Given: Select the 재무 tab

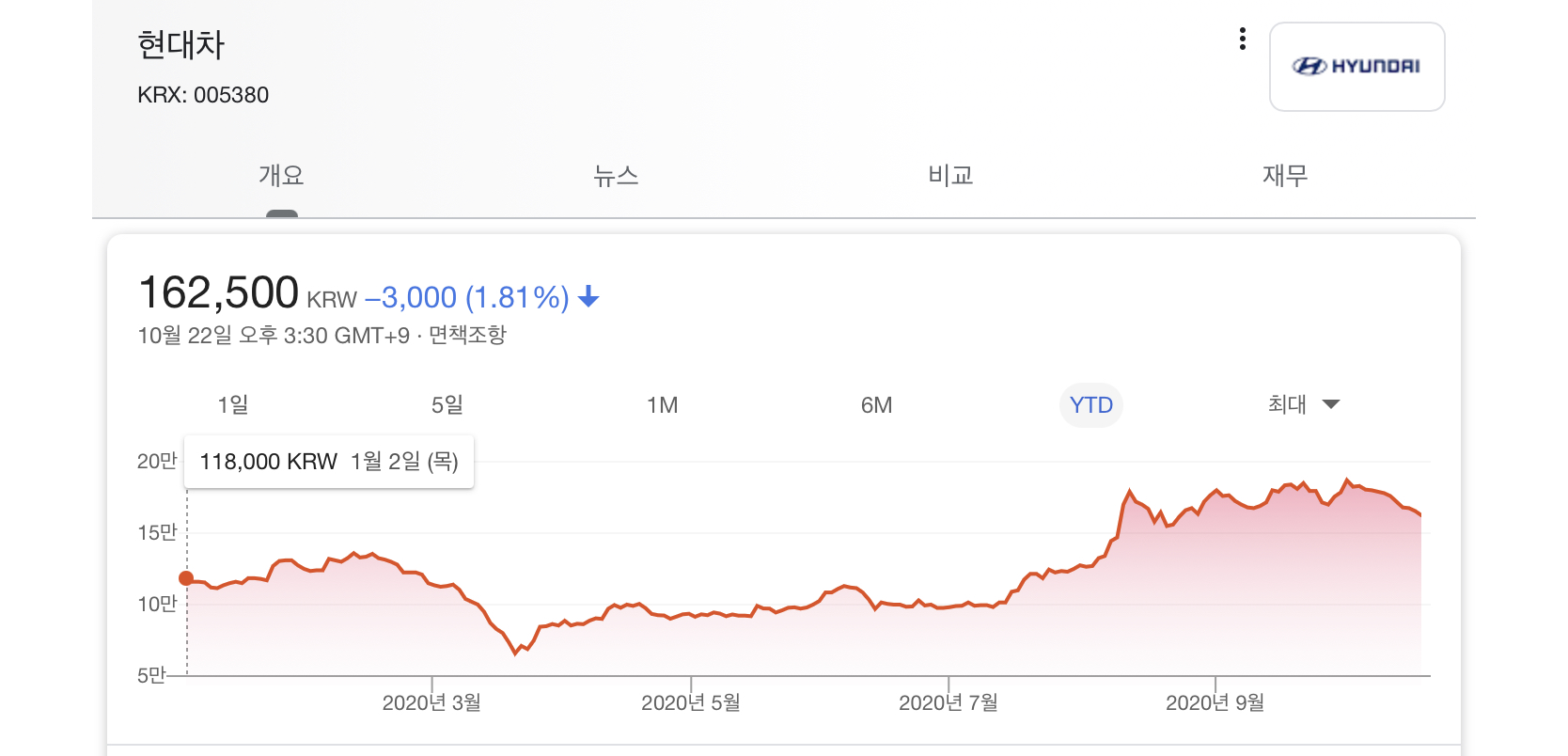Looking at the screenshot, I should pyautogui.click(x=1284, y=176).
